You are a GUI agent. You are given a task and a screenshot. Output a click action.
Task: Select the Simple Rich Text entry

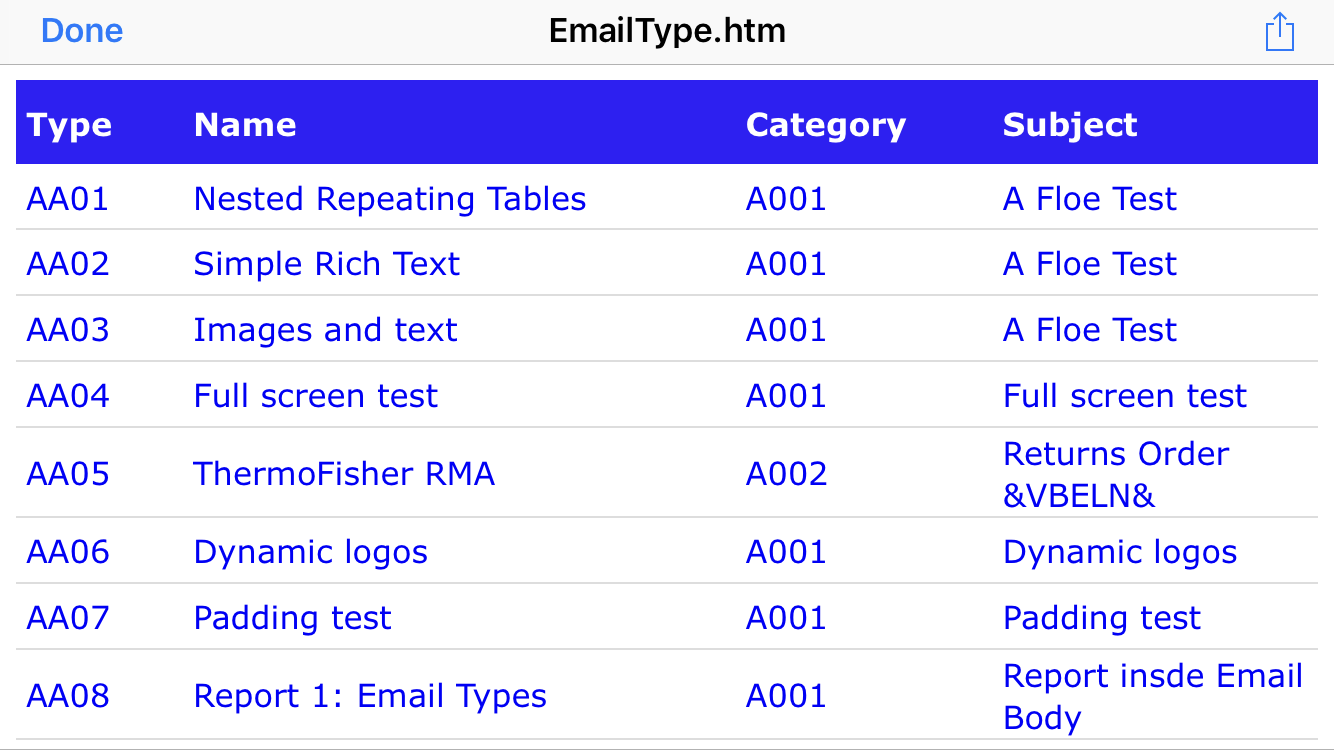click(327, 264)
